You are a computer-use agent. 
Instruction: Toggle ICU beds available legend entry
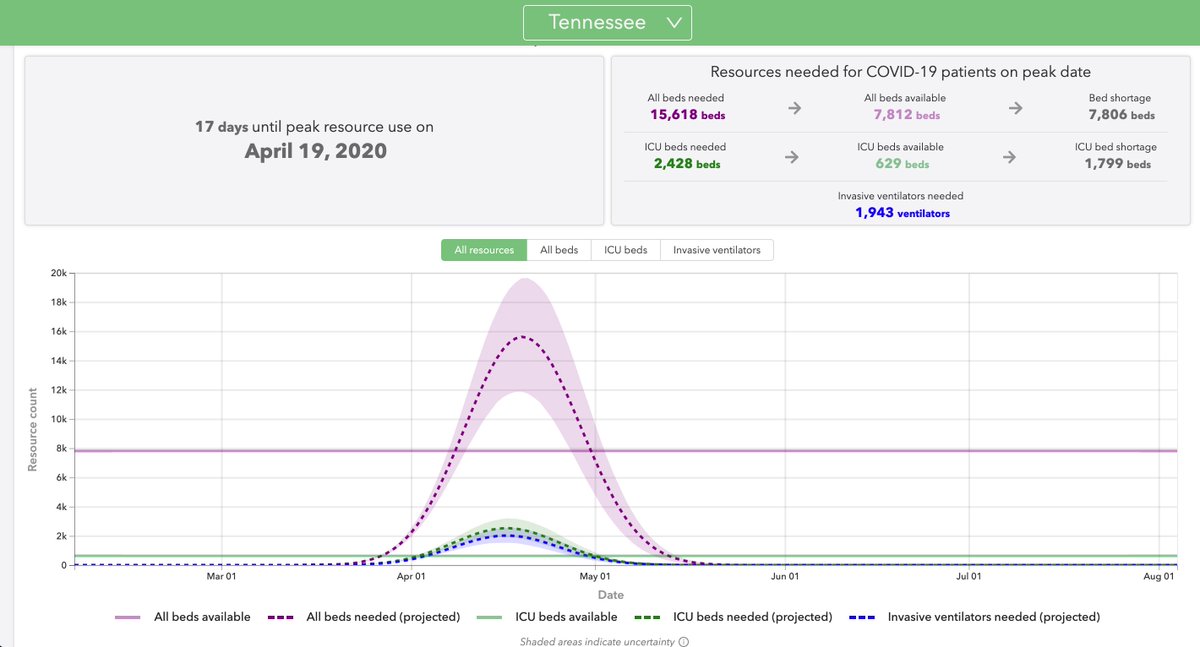pyautogui.click(x=547, y=617)
